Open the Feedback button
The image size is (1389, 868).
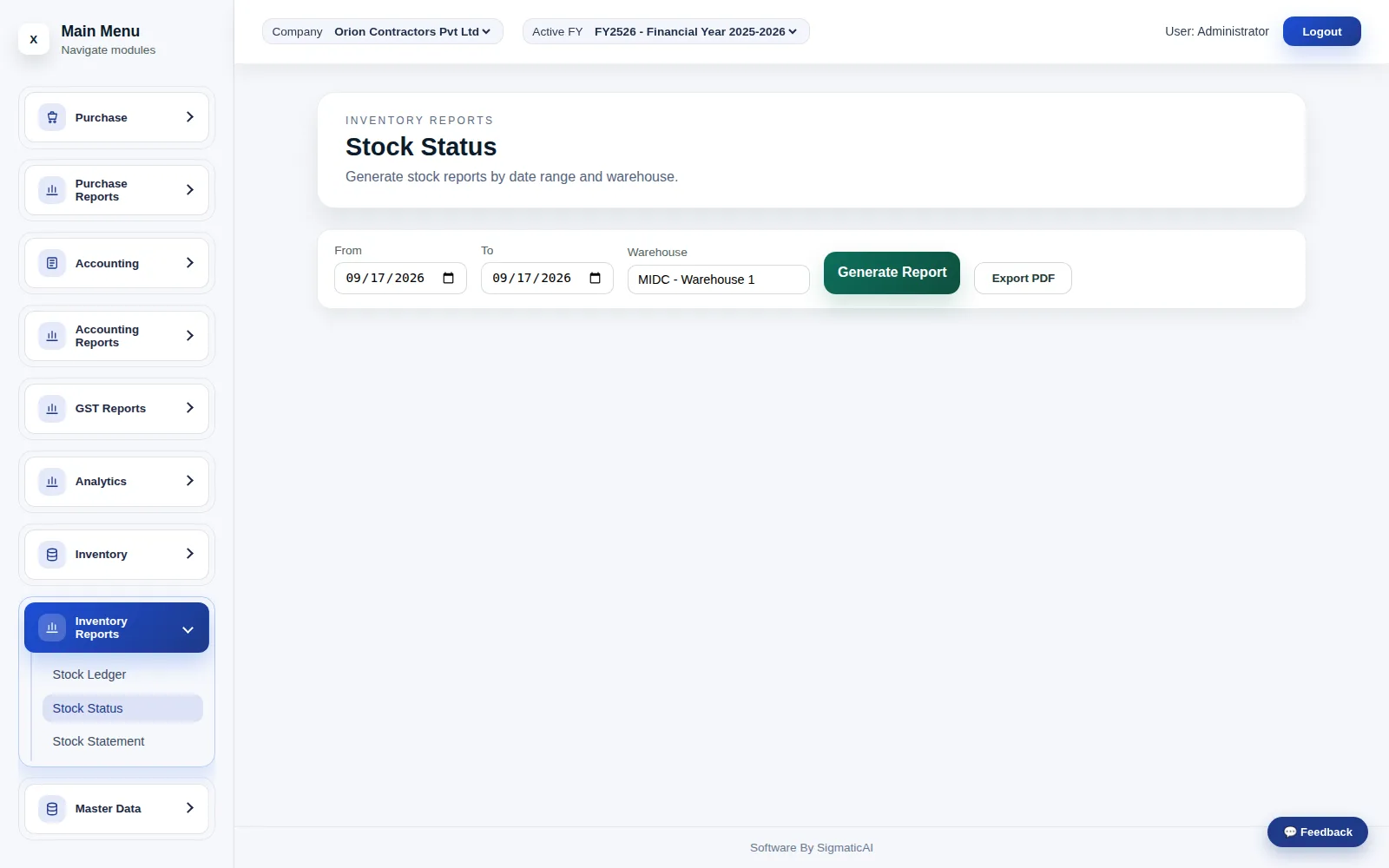[x=1317, y=832]
